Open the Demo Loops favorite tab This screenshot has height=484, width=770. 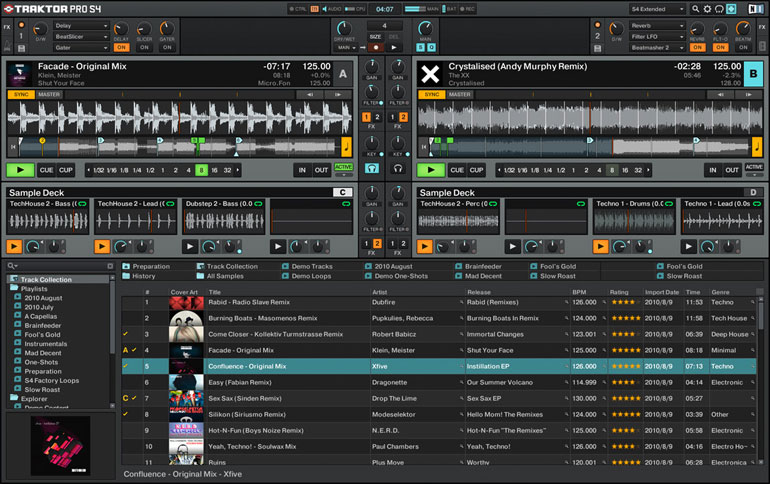[x=312, y=276]
